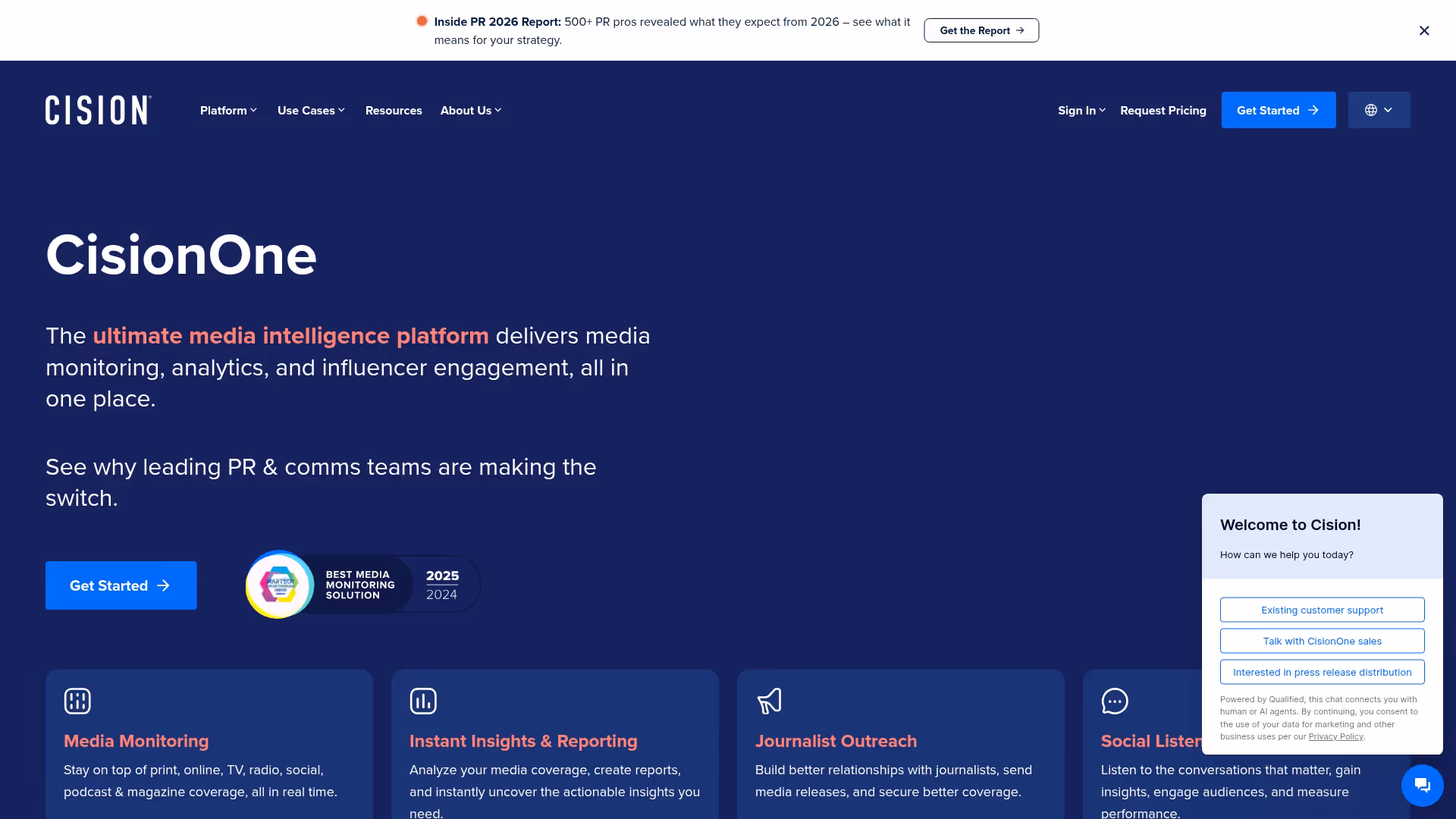1456x819 pixels.
Task: Click the Journalist Outreach megaphone icon
Action: 769,701
